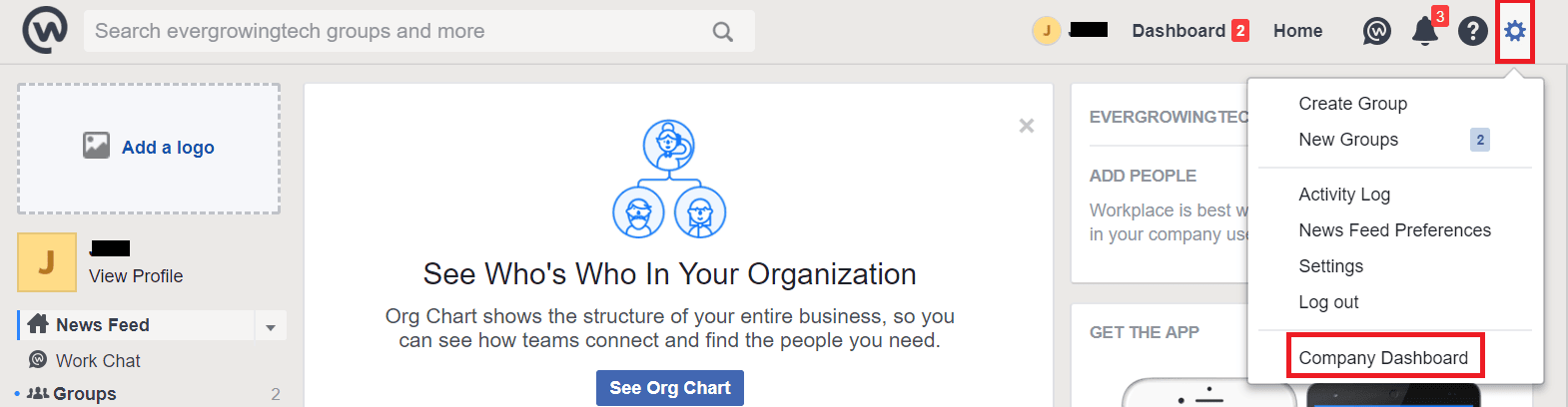The image size is (1568, 407).
Task: Click the Workplace logo icon
Action: pos(45,30)
